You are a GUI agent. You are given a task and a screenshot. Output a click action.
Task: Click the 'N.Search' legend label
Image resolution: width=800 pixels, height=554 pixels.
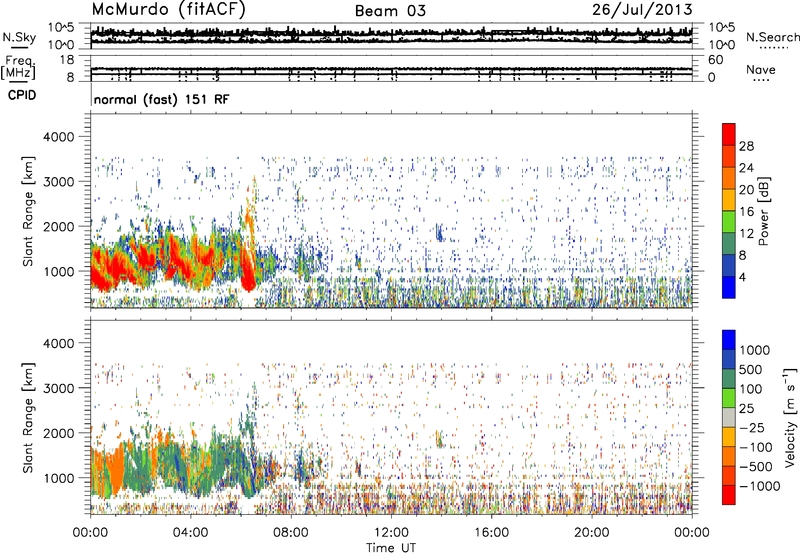(x=772, y=37)
